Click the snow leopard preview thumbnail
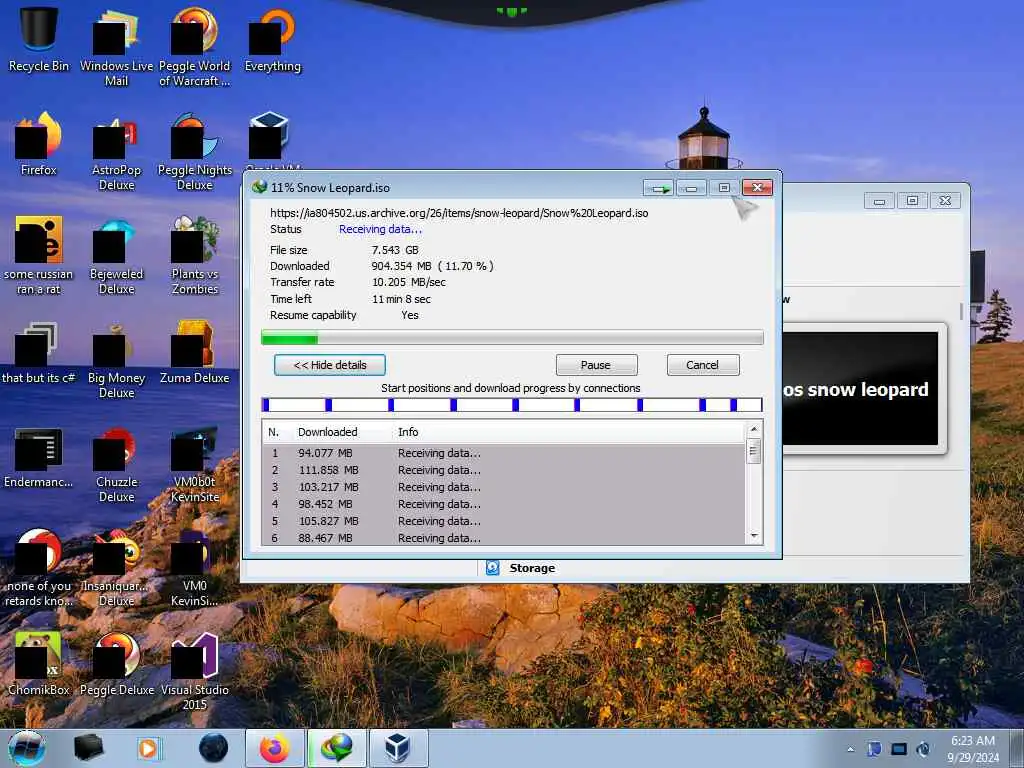Viewport: 1024px width, 768px height. [861, 389]
